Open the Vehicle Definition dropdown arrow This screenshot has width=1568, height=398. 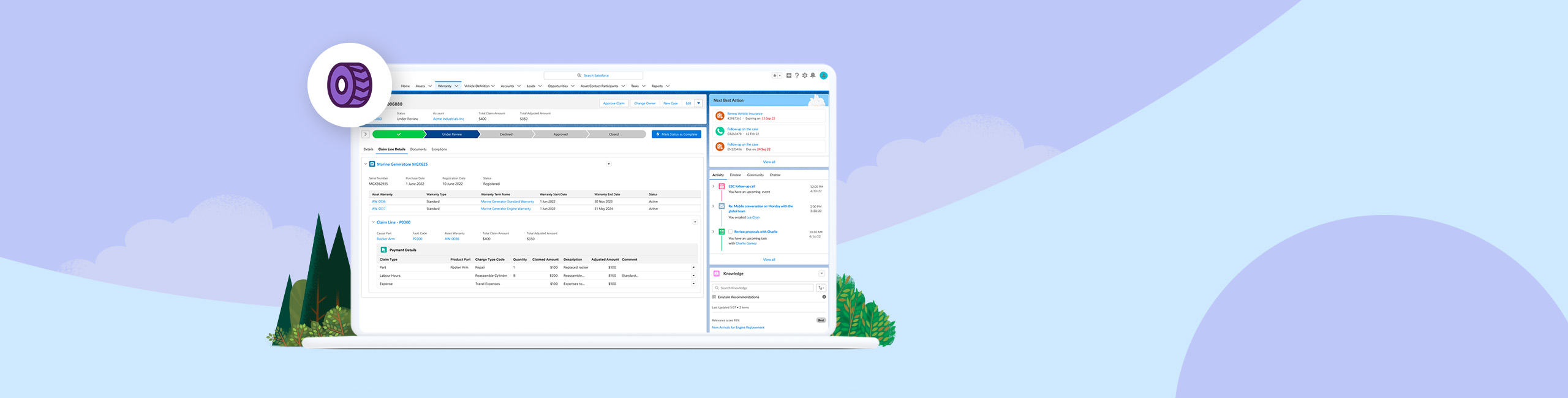493,86
